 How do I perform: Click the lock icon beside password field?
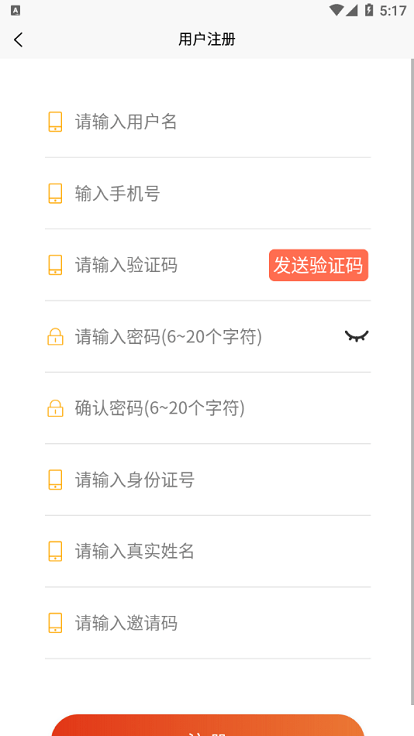pos(55,337)
